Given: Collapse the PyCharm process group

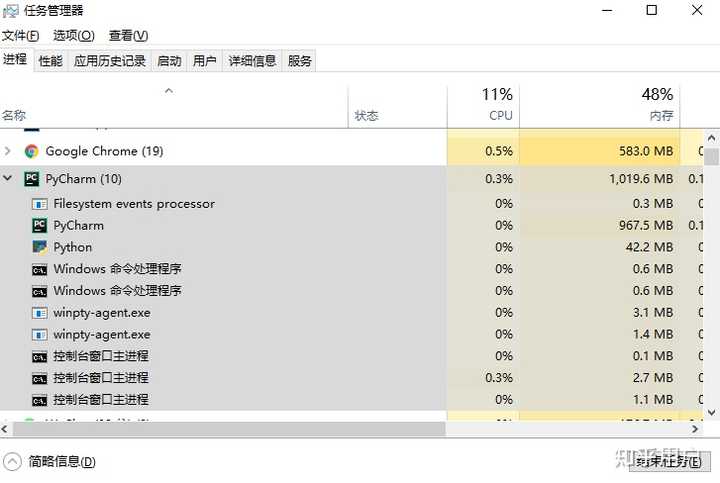Looking at the screenshot, I should (9, 179).
